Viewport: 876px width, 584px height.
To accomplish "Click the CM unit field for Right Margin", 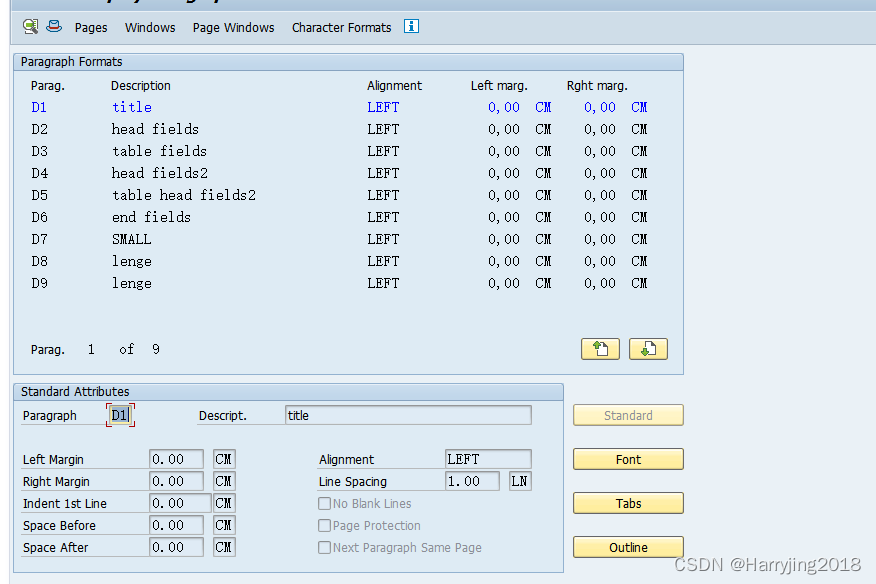I will (224, 481).
